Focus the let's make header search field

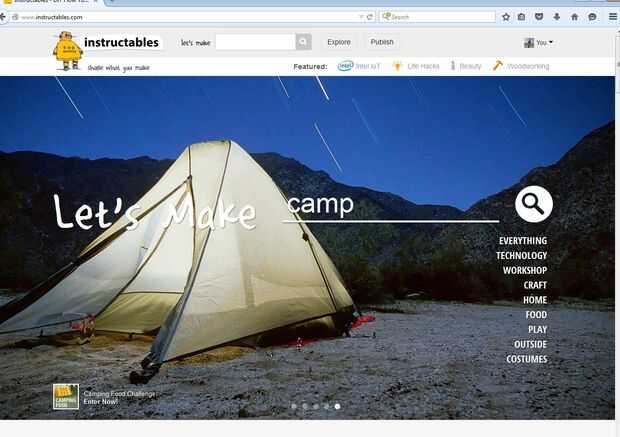255,42
